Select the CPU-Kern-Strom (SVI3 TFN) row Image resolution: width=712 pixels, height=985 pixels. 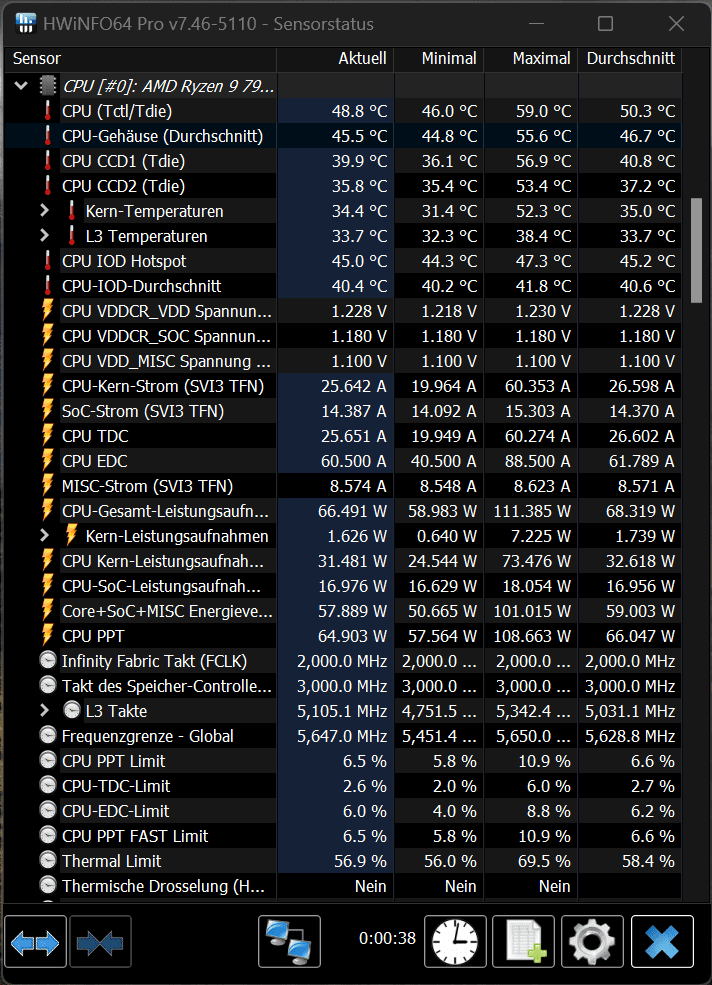click(x=343, y=386)
